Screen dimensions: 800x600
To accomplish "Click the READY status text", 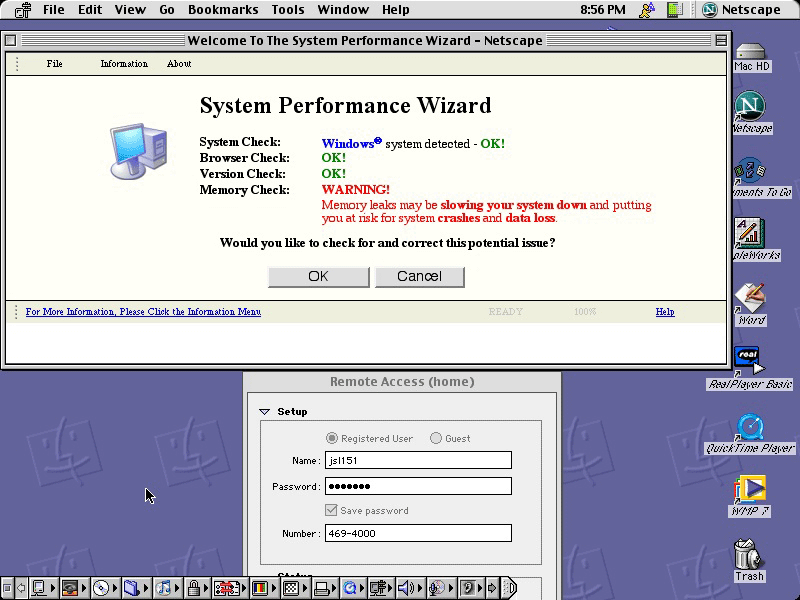I will click(x=506, y=312).
